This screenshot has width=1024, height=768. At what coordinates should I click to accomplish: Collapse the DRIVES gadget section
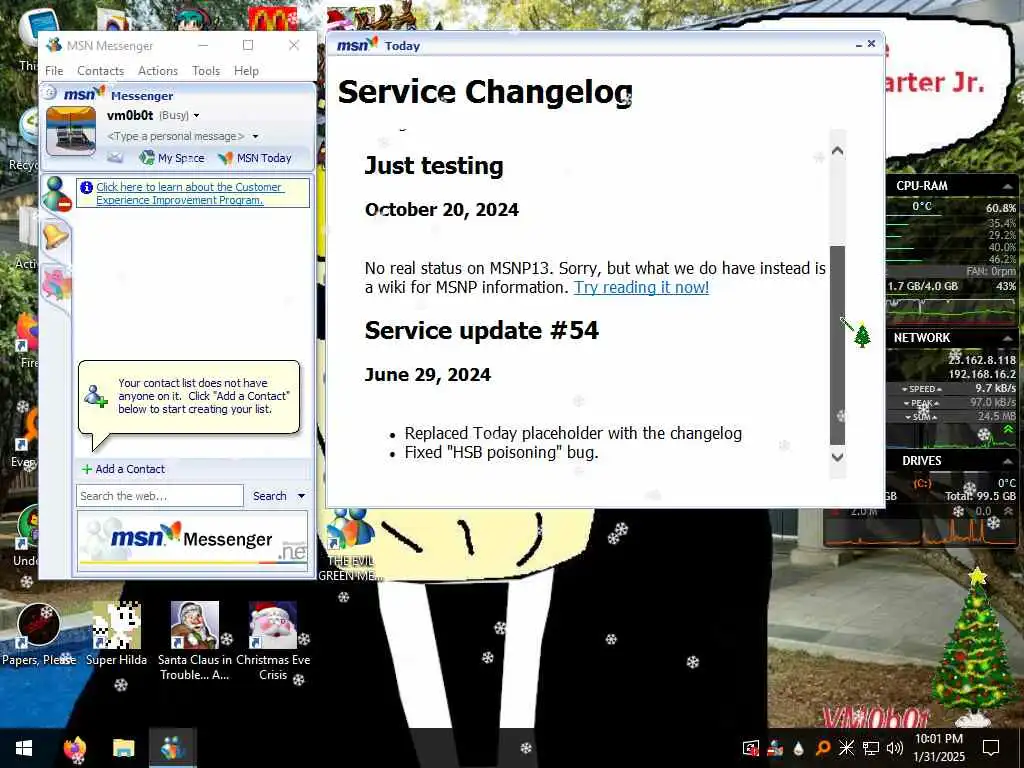click(x=1008, y=461)
